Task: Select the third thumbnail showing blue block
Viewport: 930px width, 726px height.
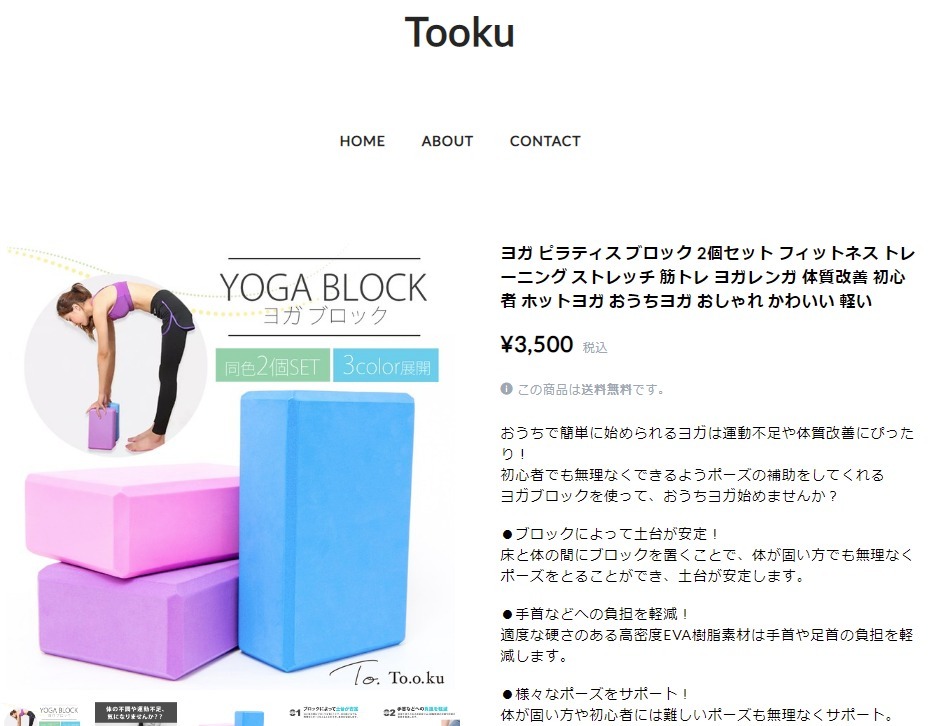Action: tap(230, 716)
